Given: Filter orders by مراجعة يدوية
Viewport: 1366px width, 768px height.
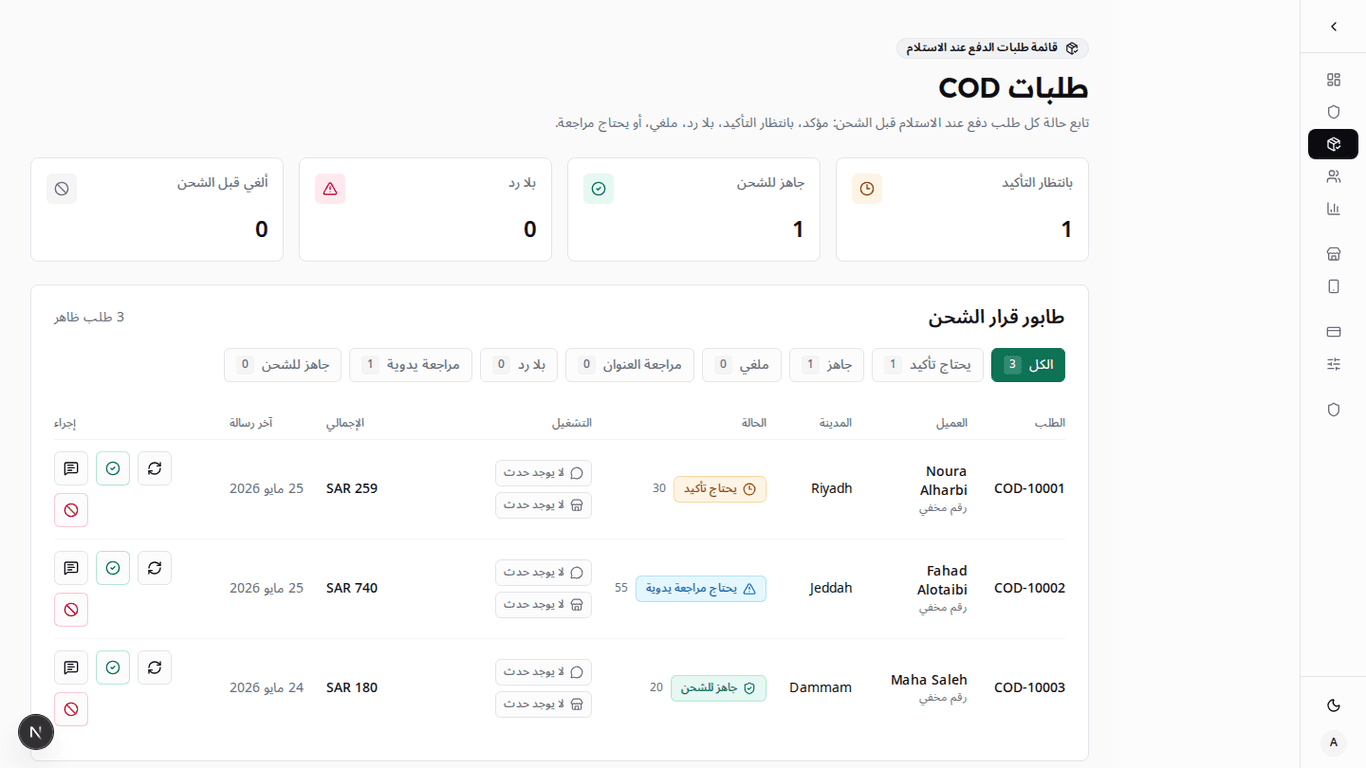Looking at the screenshot, I should [411, 365].
